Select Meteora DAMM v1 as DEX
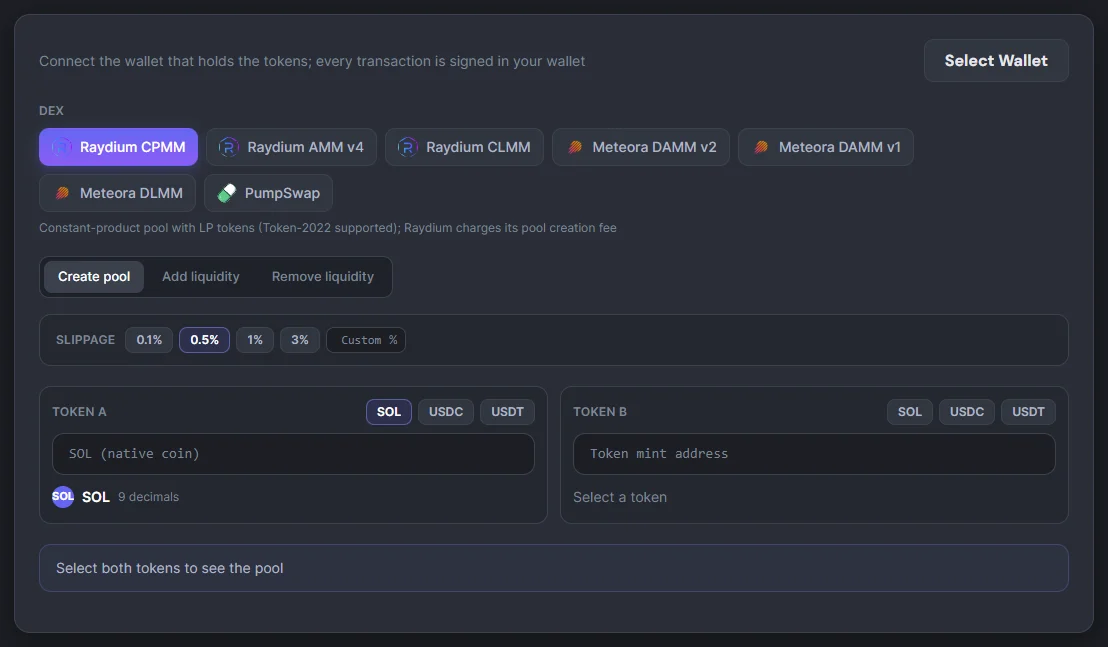1108x647 pixels. point(826,147)
